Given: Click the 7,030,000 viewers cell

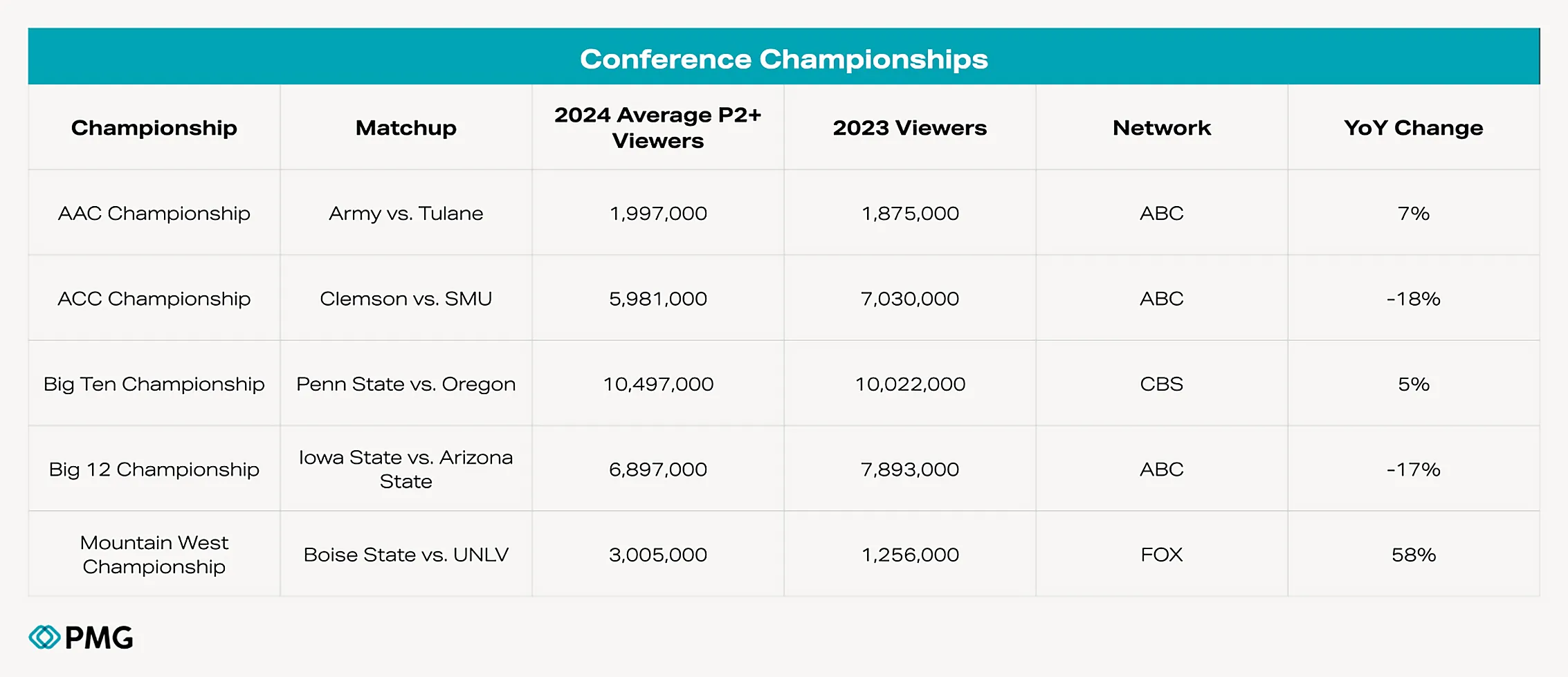Looking at the screenshot, I should (x=910, y=298).
